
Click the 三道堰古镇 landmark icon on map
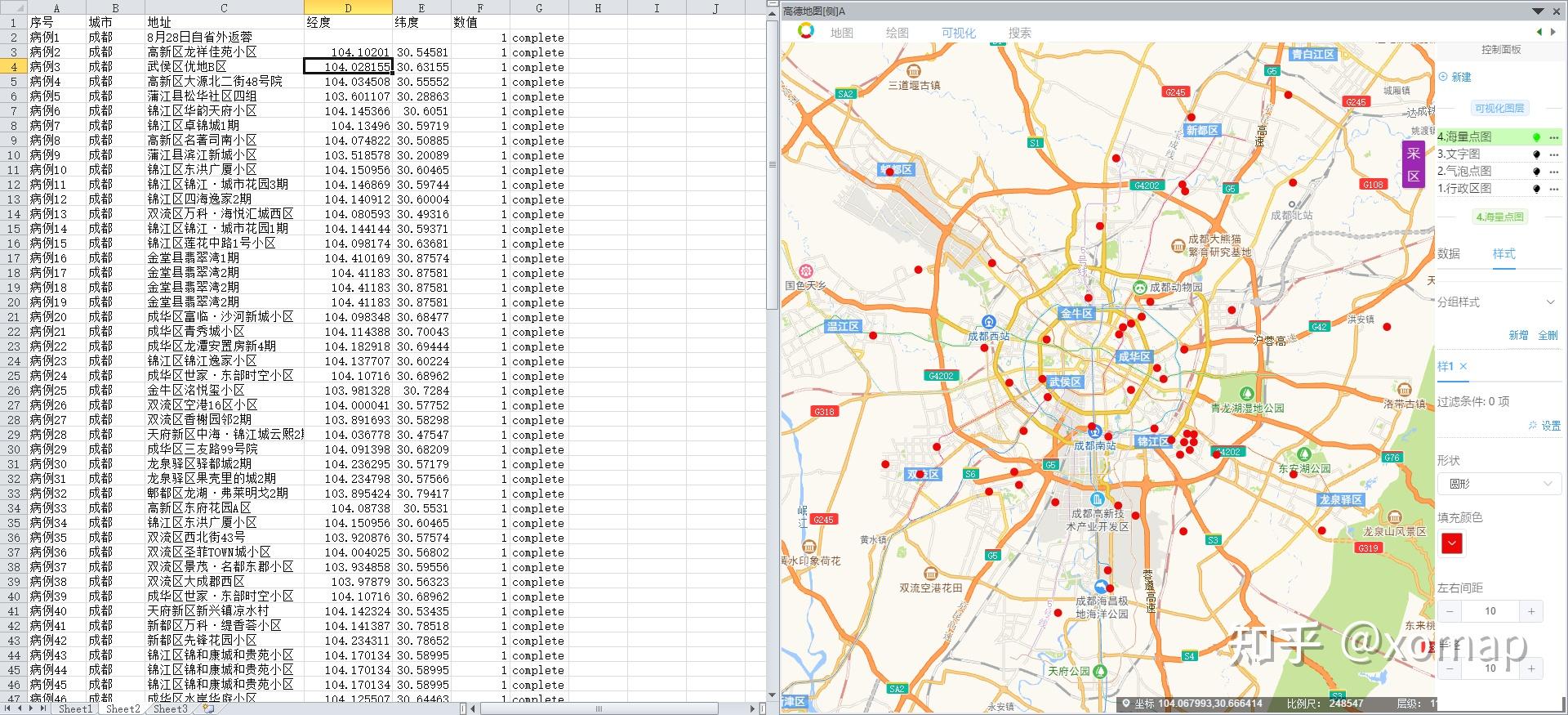tap(914, 71)
